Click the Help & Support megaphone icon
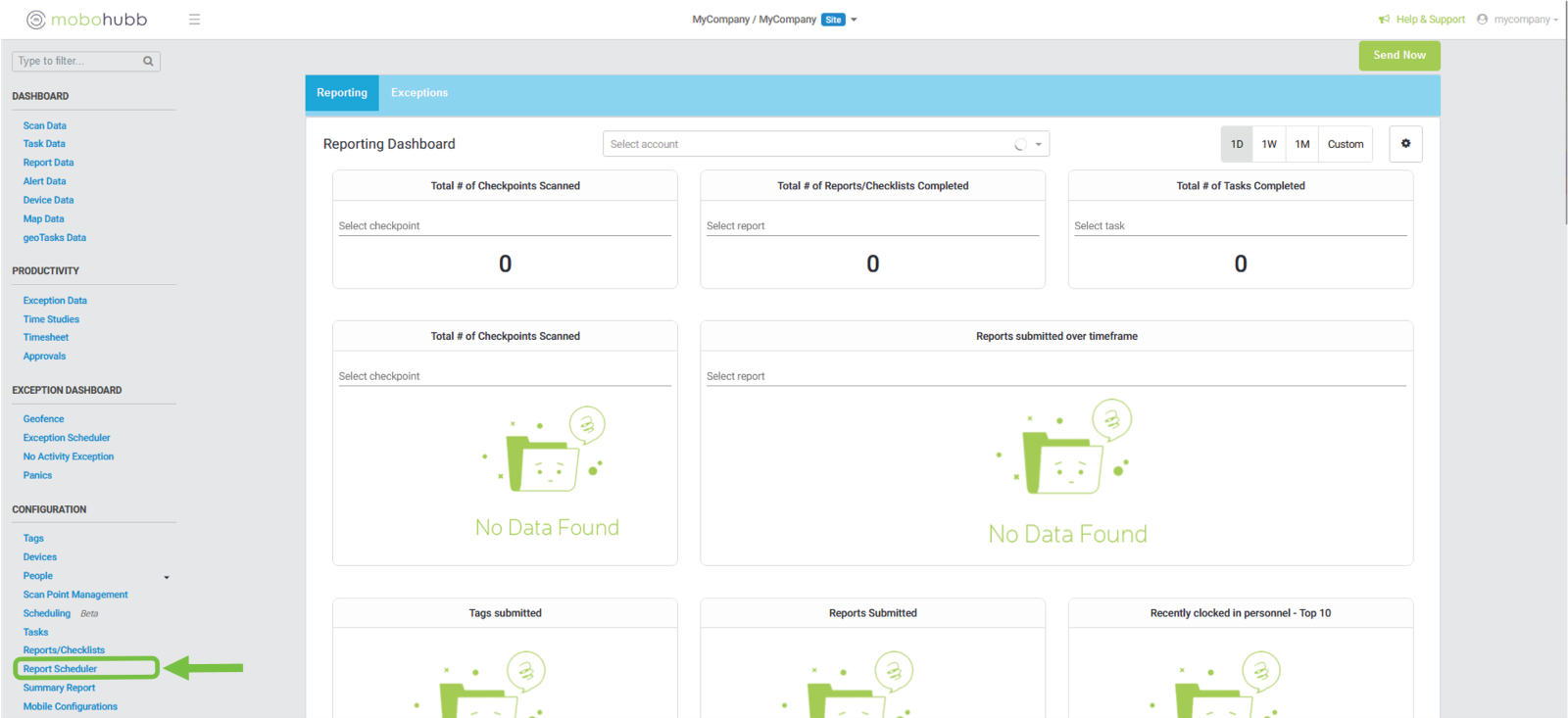This screenshot has height=718, width=1568. pos(1384,20)
